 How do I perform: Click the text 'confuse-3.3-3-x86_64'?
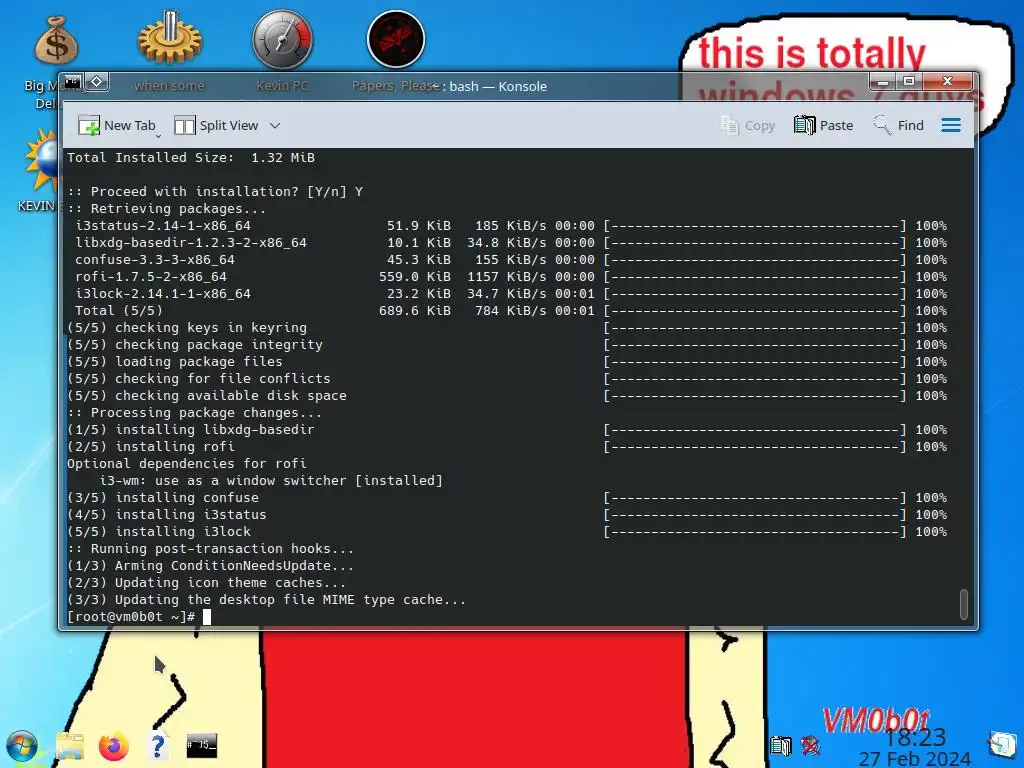[155, 259]
